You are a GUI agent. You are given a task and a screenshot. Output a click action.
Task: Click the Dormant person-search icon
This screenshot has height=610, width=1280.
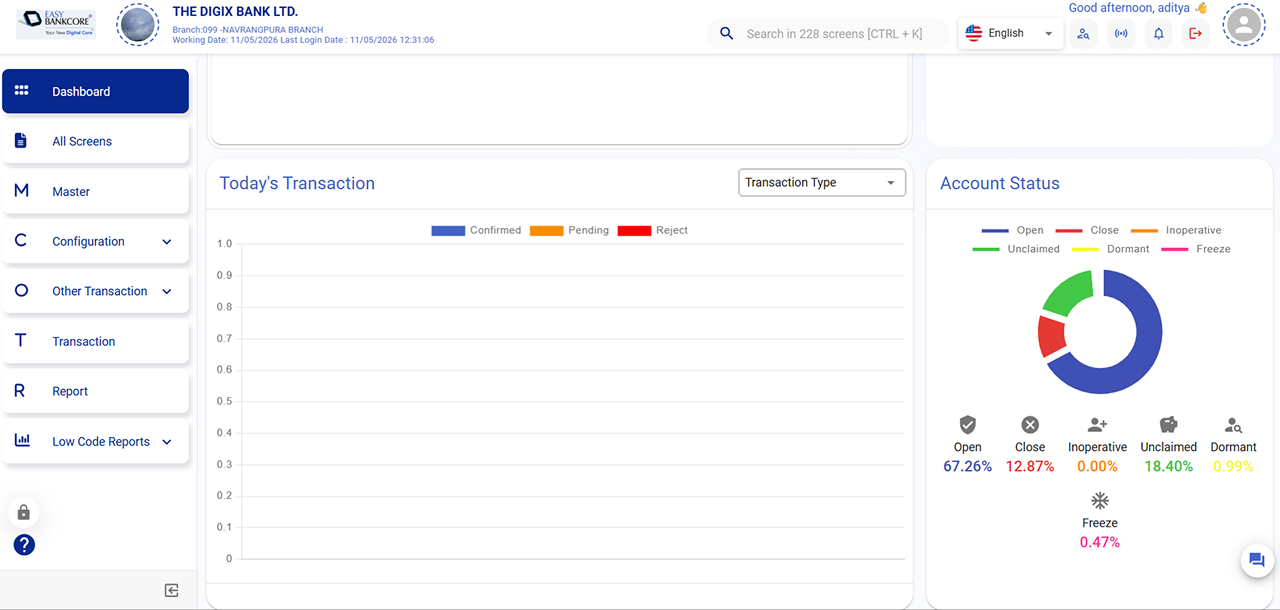point(1233,425)
